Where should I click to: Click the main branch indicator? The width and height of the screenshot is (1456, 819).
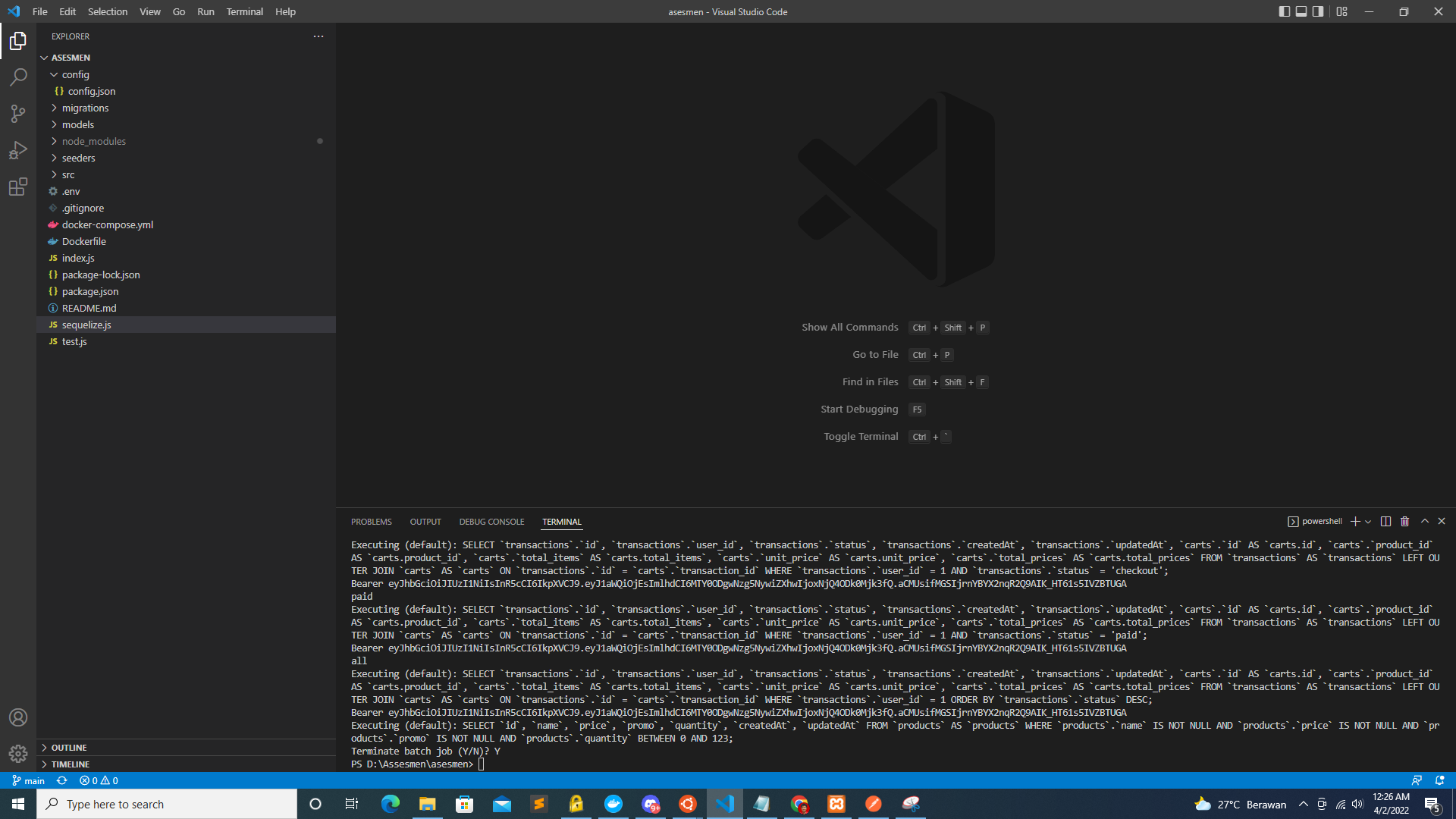coord(28,780)
